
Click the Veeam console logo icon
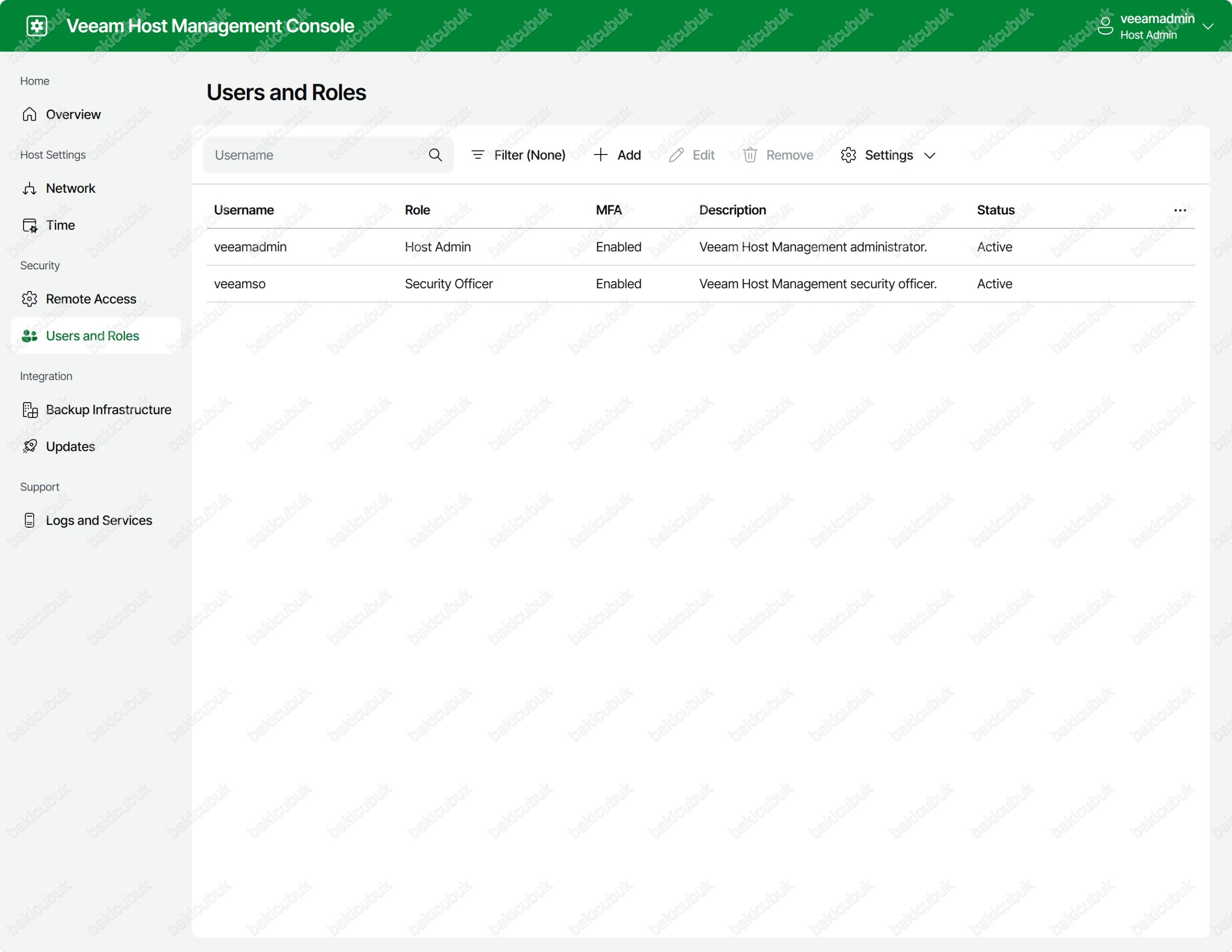(37, 26)
